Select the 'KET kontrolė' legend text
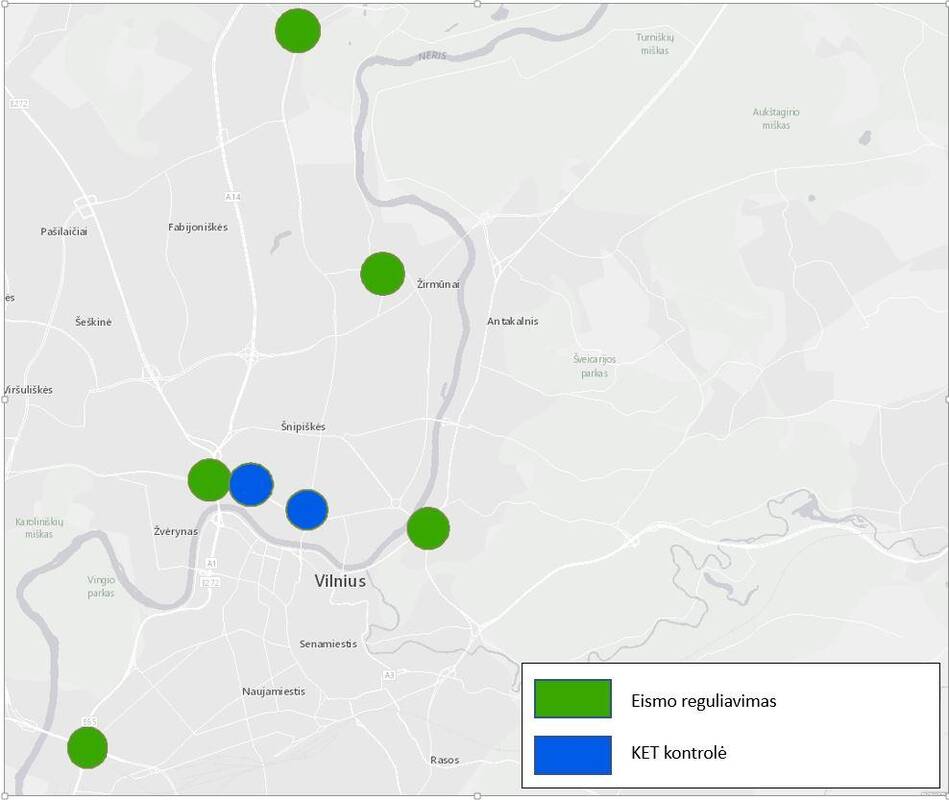This screenshot has width=949, height=800. pyautogui.click(x=678, y=753)
